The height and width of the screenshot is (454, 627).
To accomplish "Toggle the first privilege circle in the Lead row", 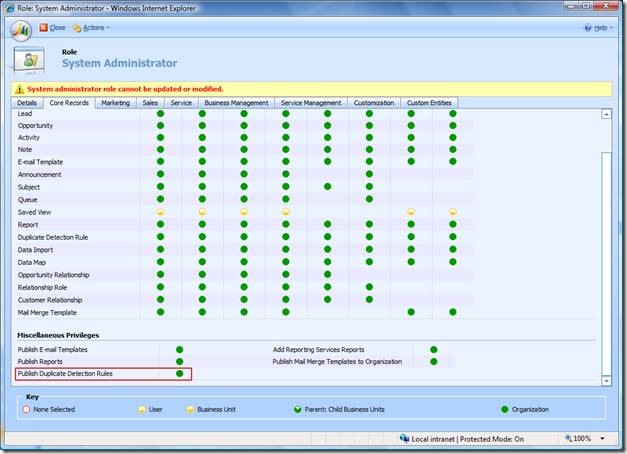I will [x=160, y=114].
